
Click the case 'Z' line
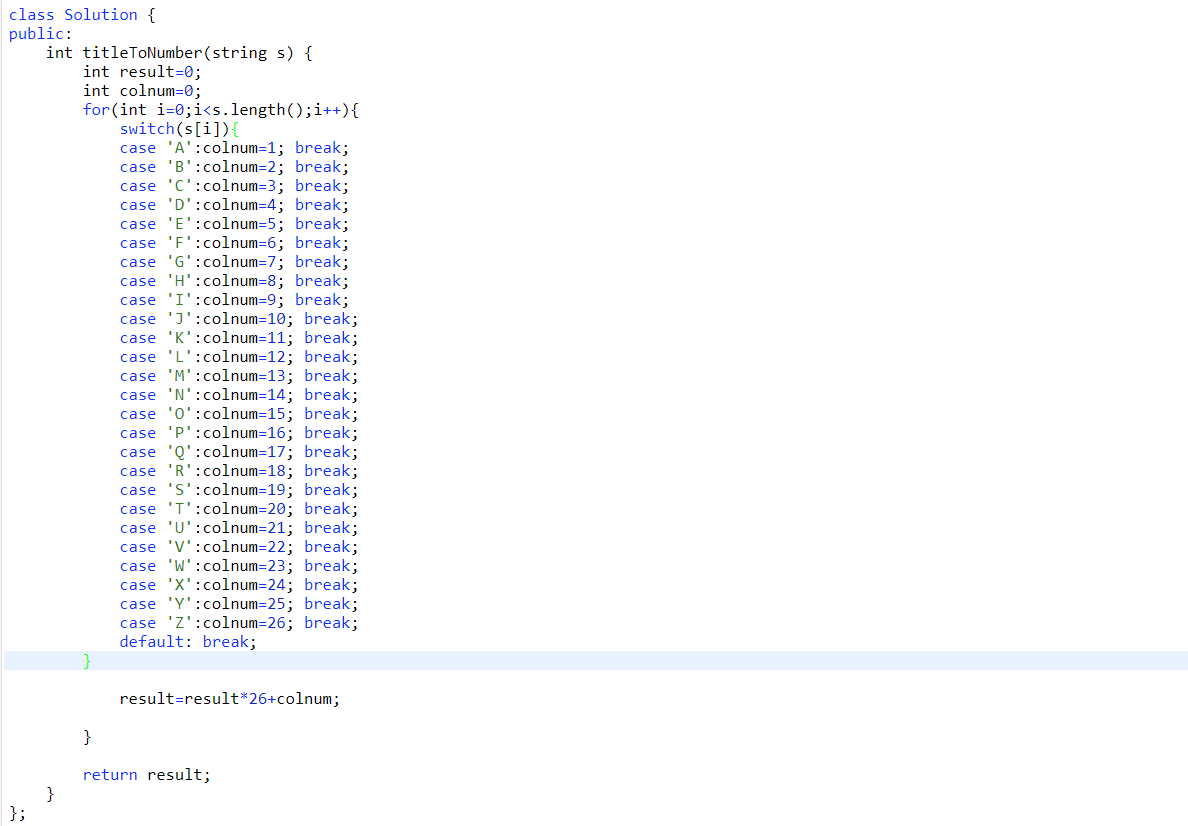[x=239, y=622]
